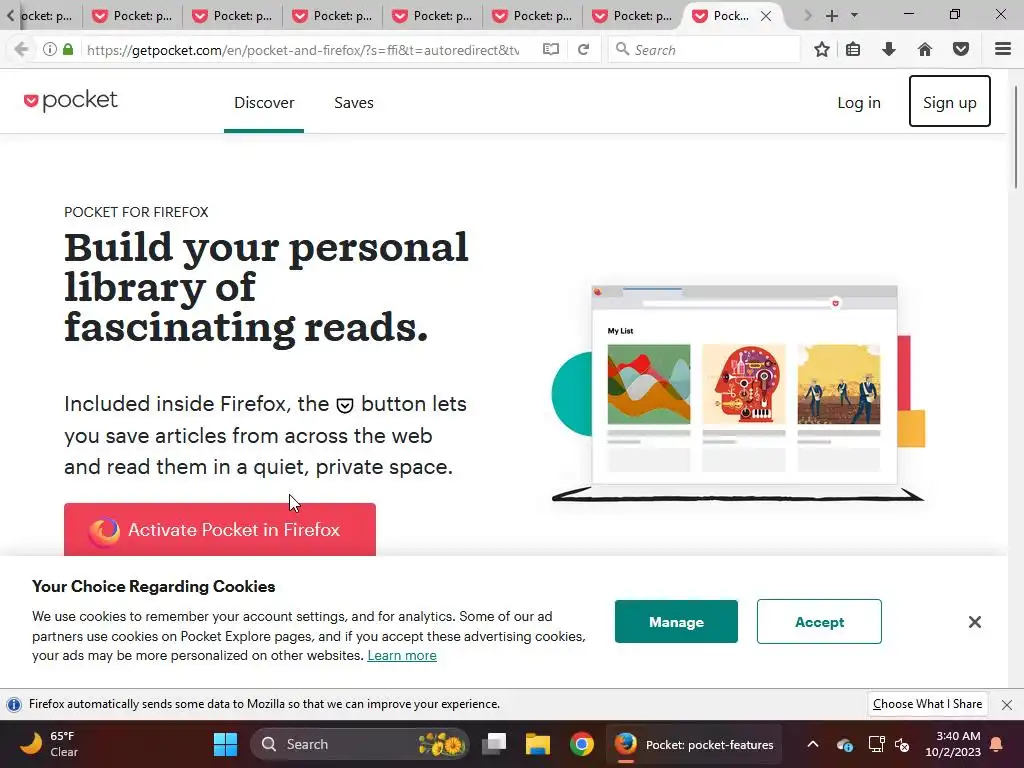
Task: Close the active Pocket tab
Action: (x=766, y=16)
